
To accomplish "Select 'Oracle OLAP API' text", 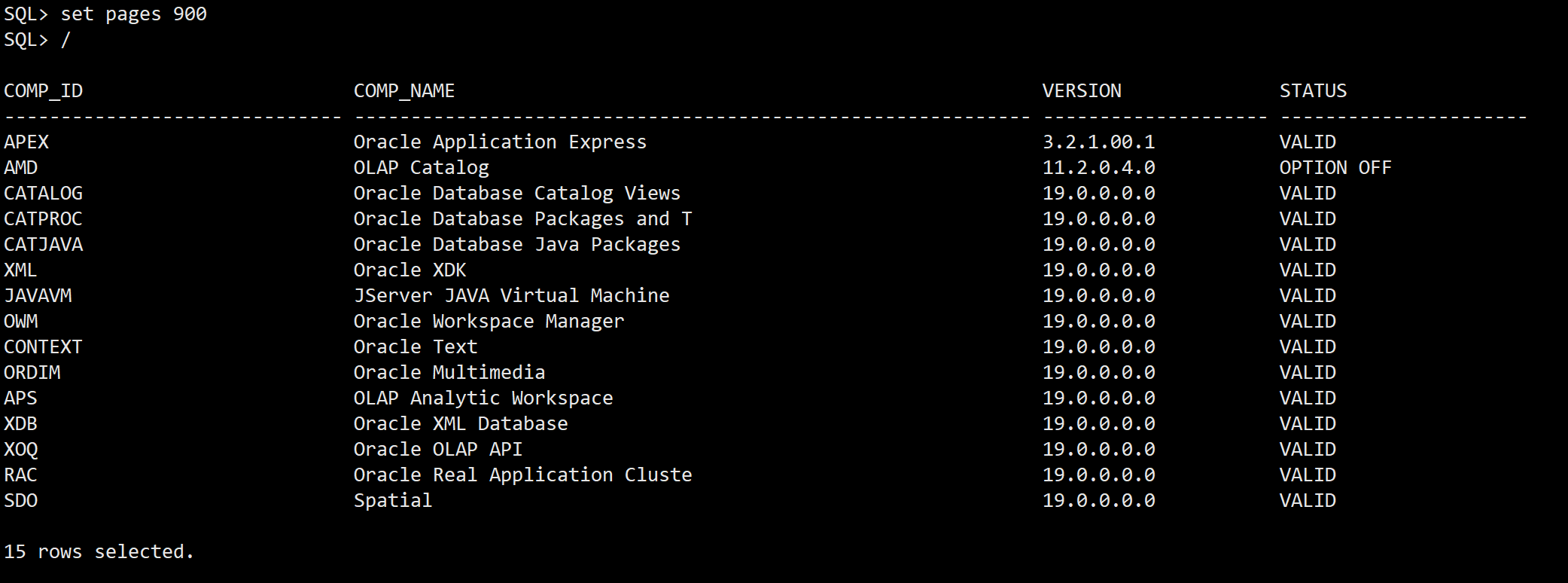I will click(x=438, y=450).
